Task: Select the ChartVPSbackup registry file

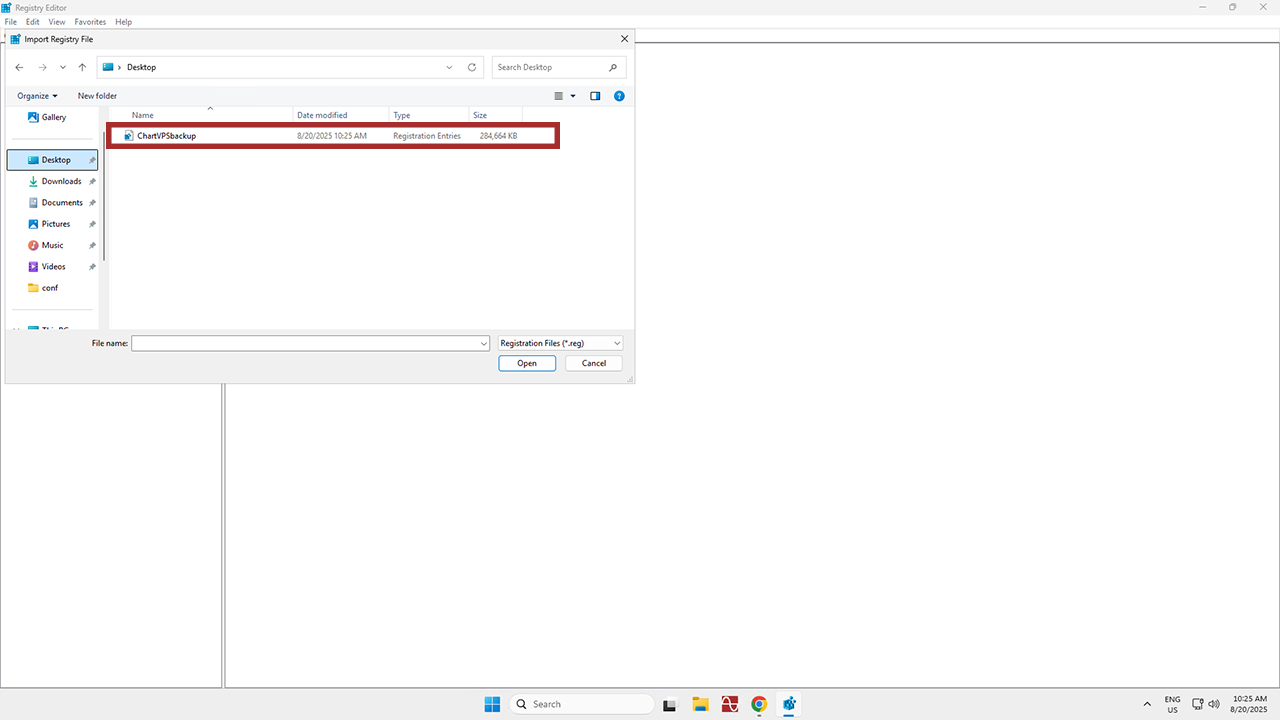Action: coord(166,135)
